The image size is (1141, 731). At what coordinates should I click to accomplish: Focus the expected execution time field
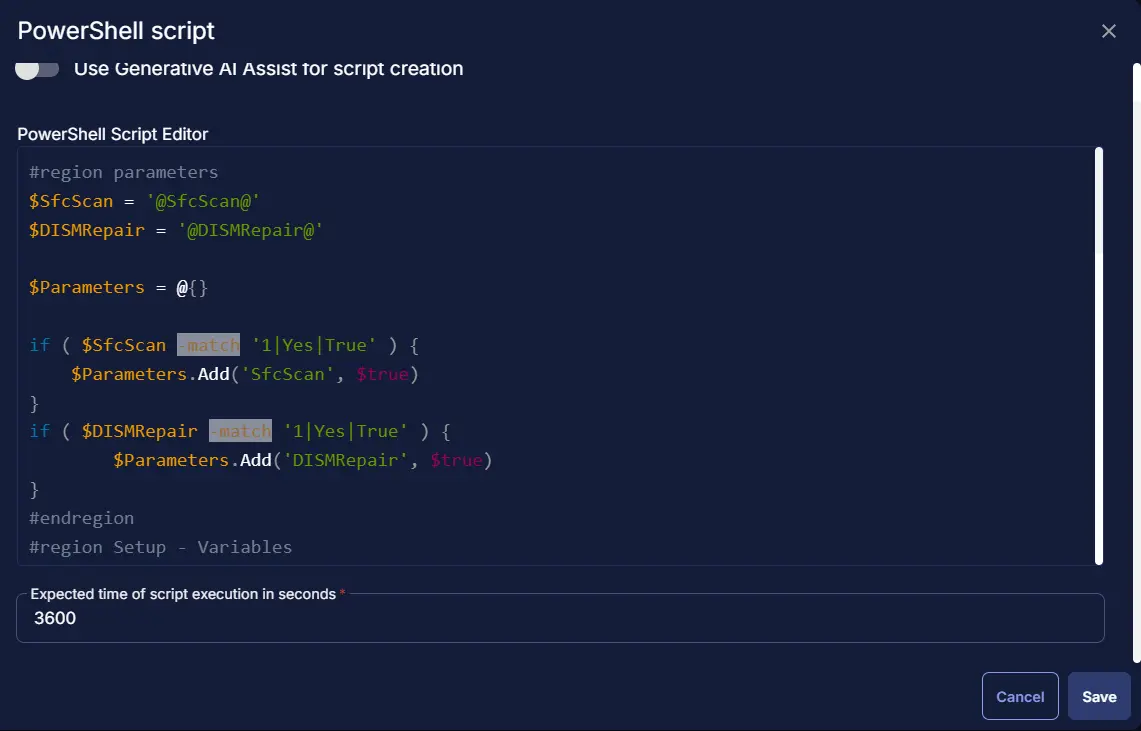[560, 618]
